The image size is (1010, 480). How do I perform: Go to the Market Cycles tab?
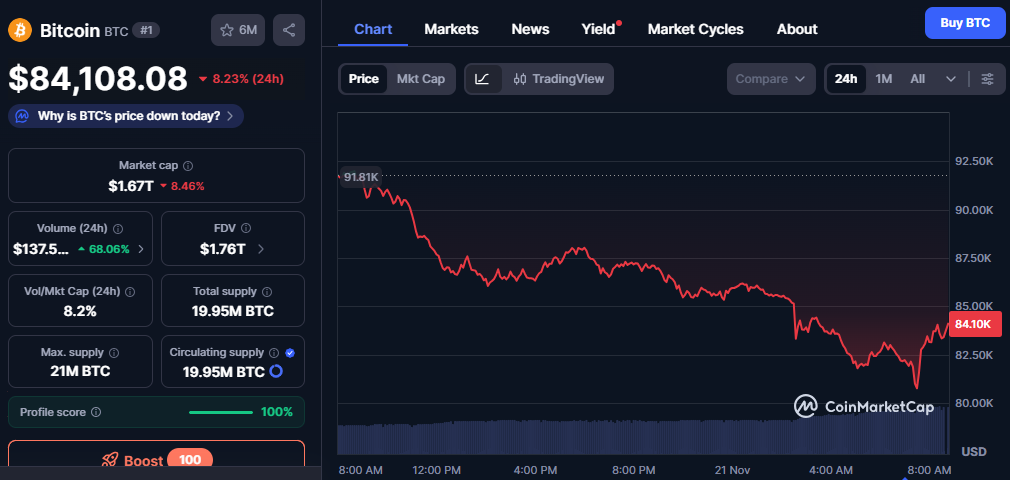coord(695,29)
